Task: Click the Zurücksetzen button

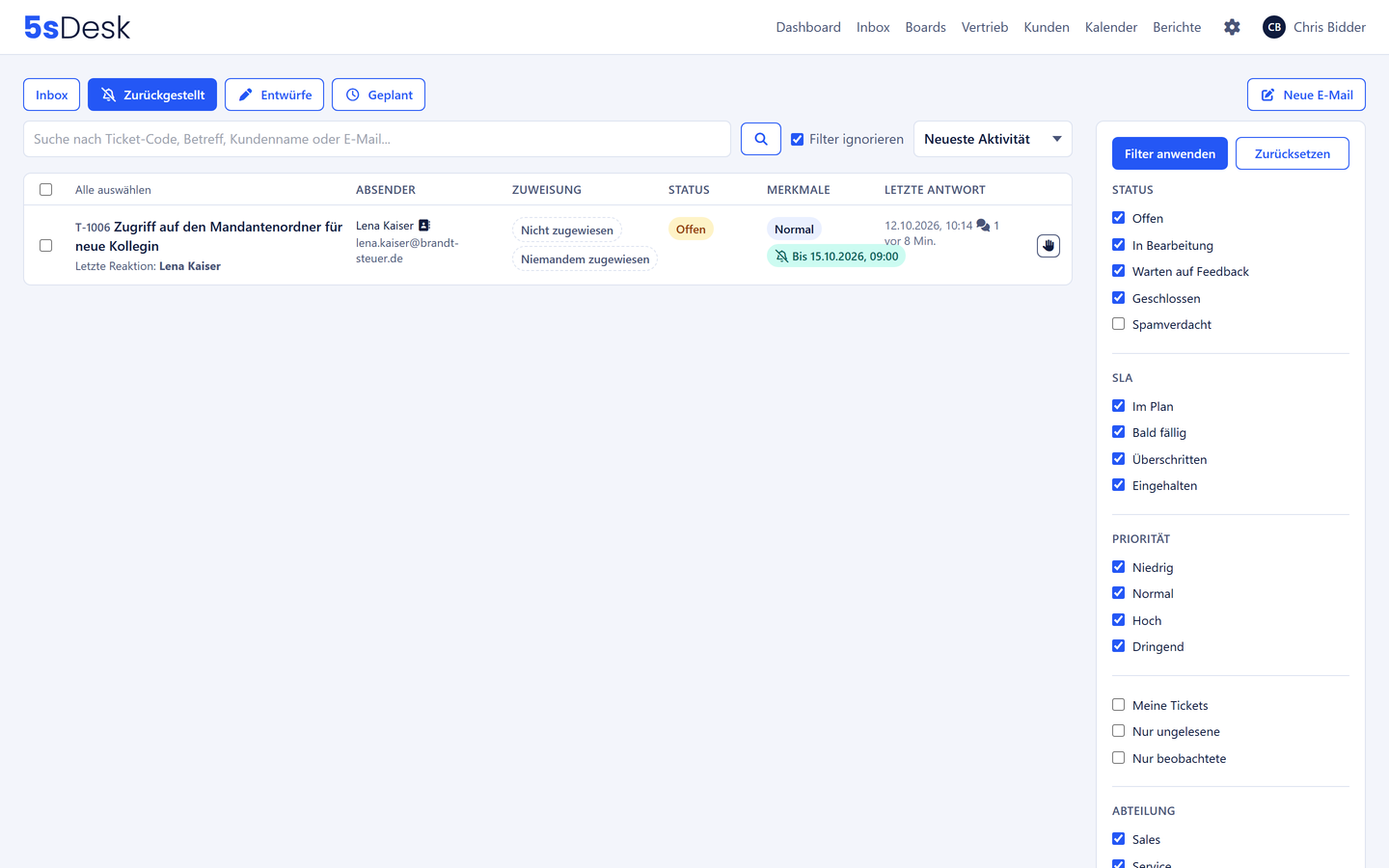Action: 1293,153
